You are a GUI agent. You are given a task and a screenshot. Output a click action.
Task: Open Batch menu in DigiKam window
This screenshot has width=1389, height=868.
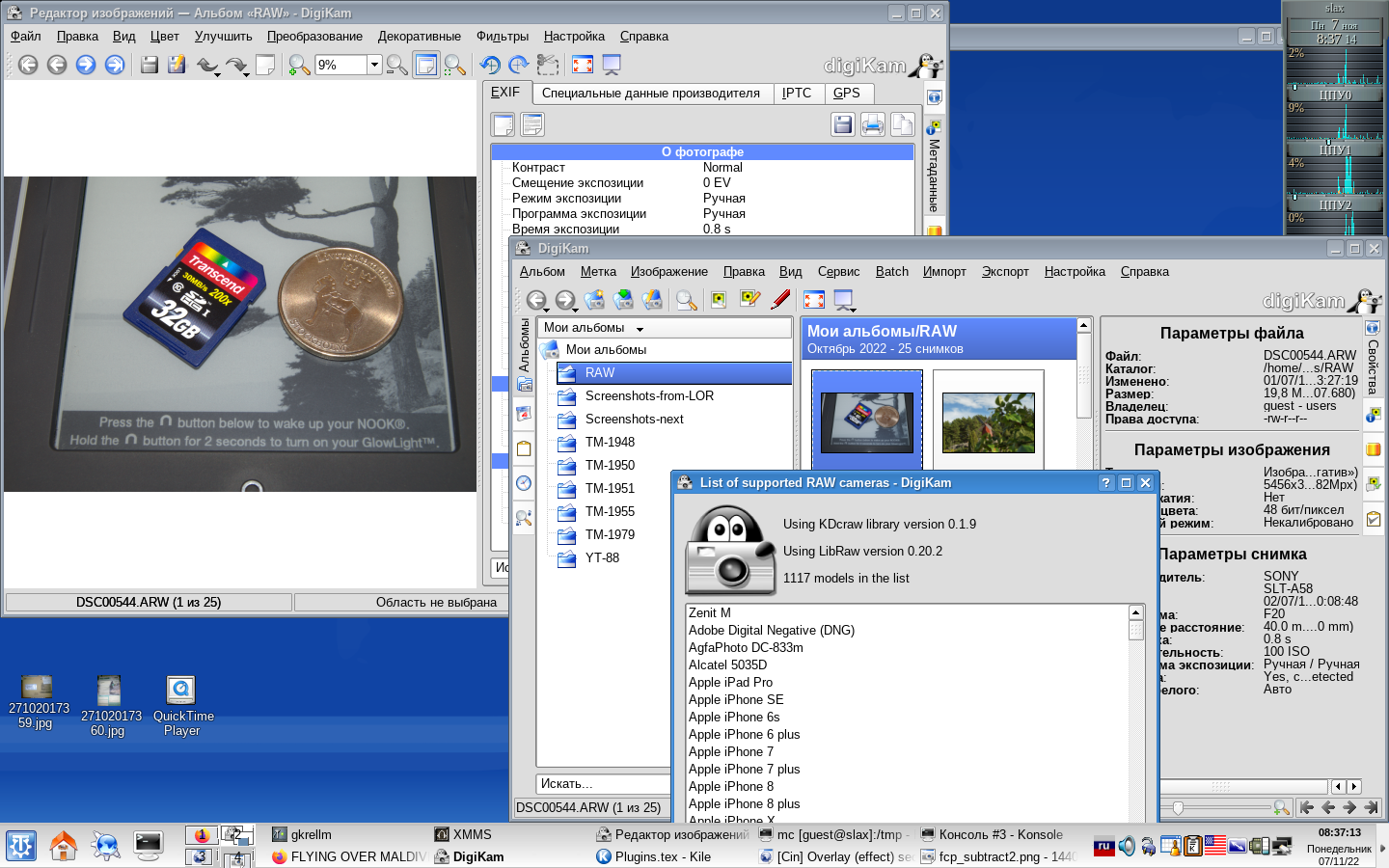[x=892, y=271]
